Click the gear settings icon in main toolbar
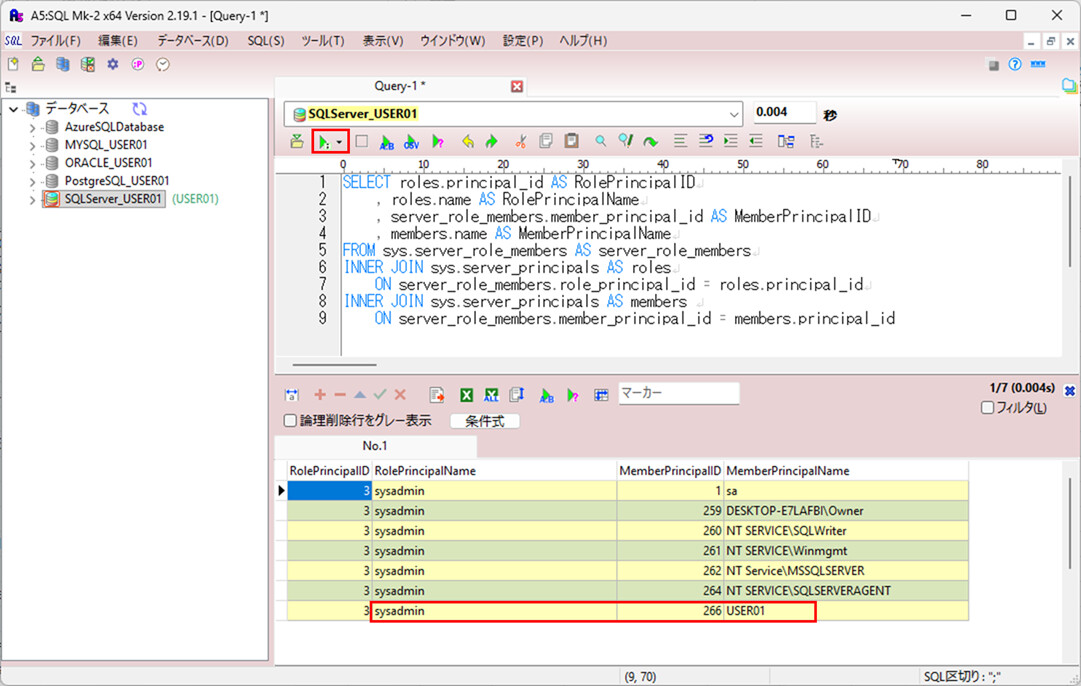The image size is (1081, 686). tap(113, 64)
